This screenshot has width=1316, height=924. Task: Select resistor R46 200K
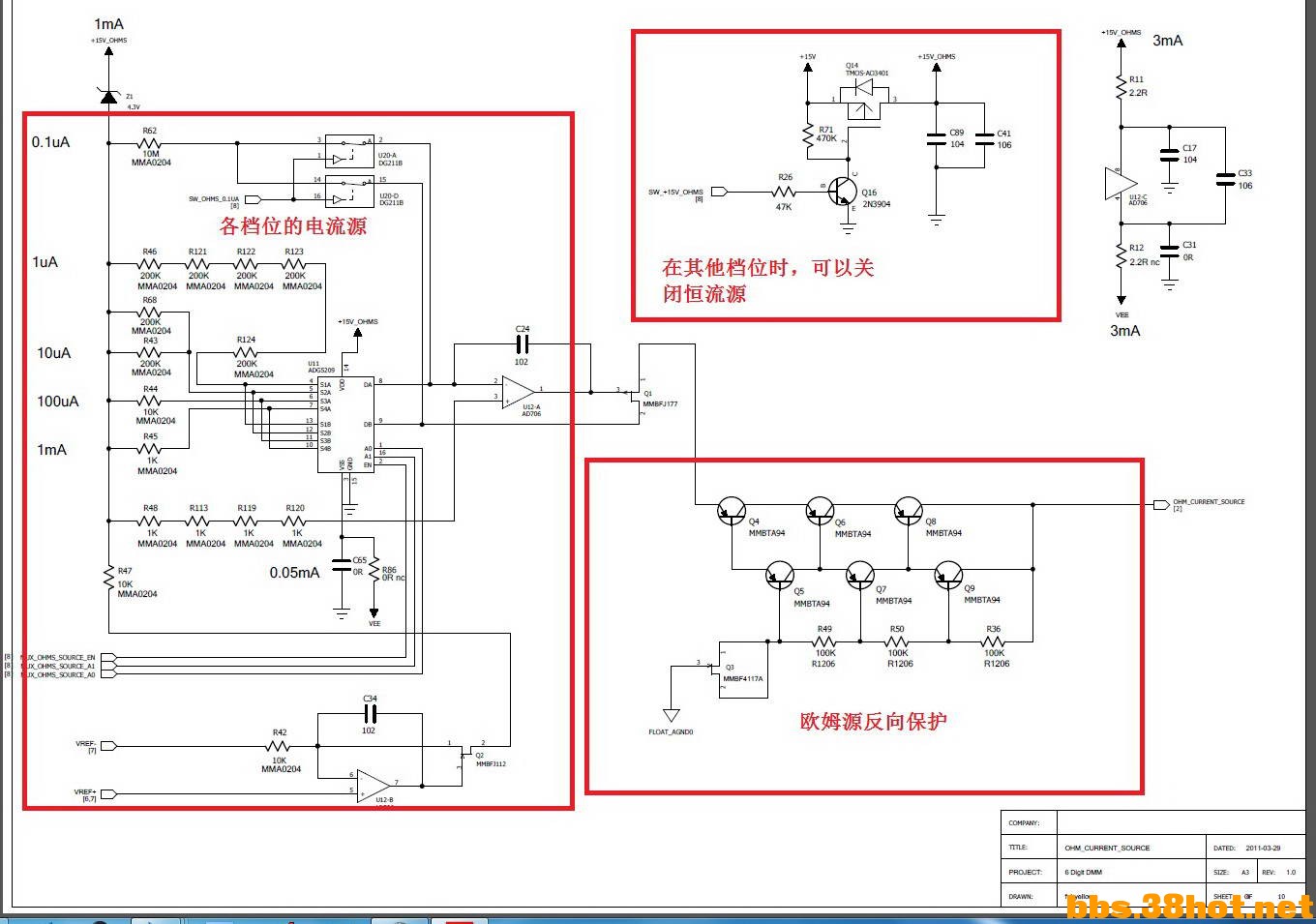click(x=150, y=263)
